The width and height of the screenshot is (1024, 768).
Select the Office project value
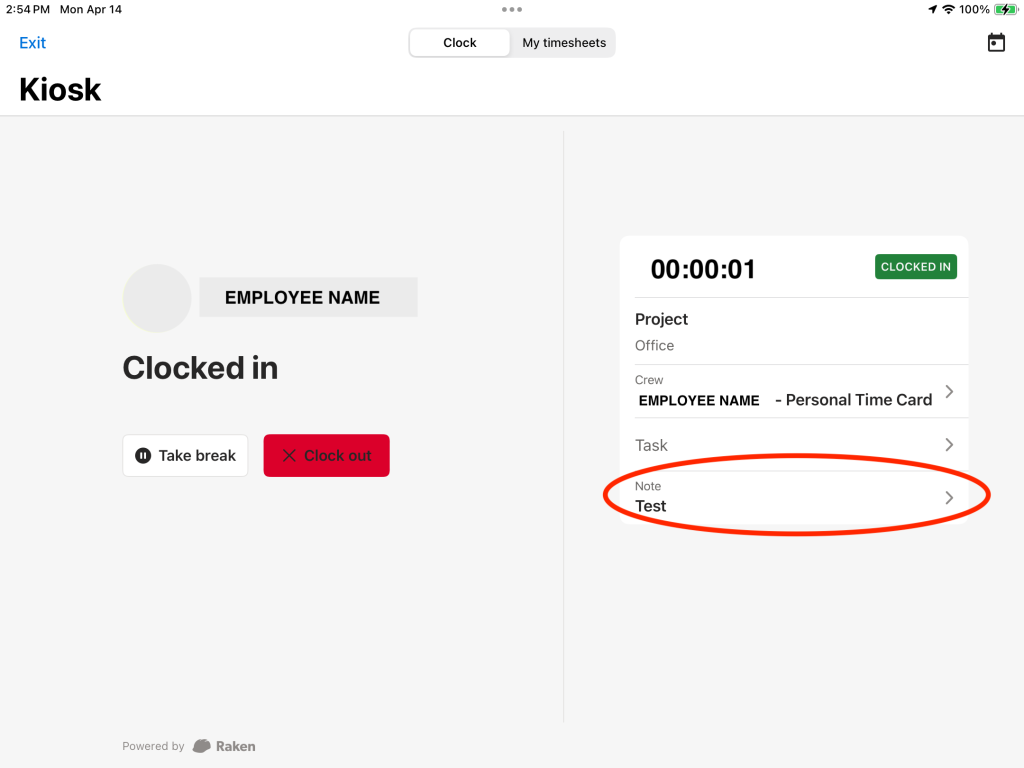tap(654, 345)
